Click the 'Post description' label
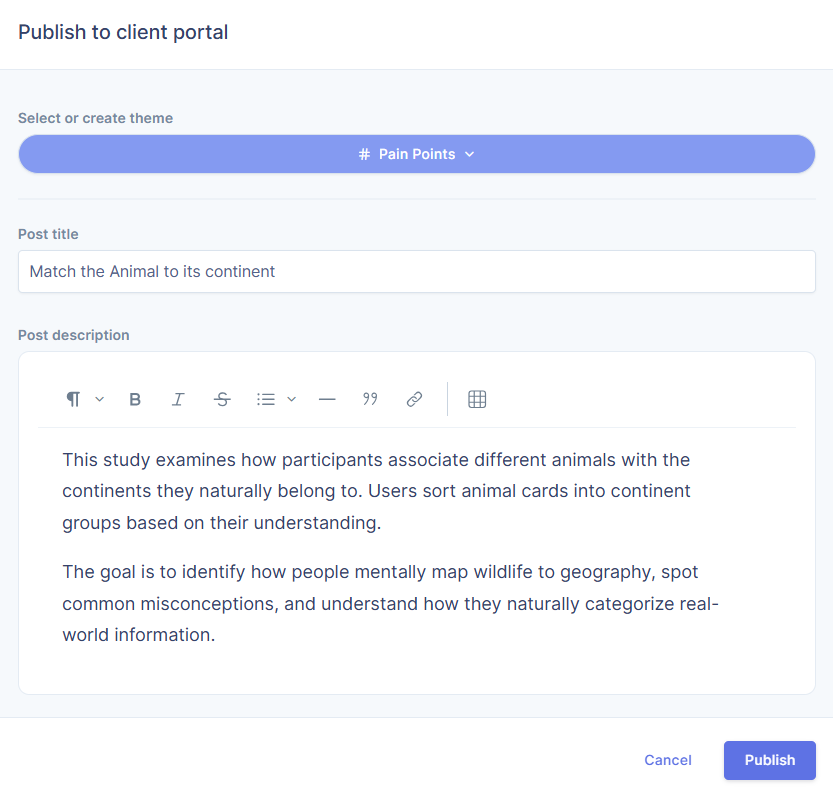The image size is (833, 797). 73,335
